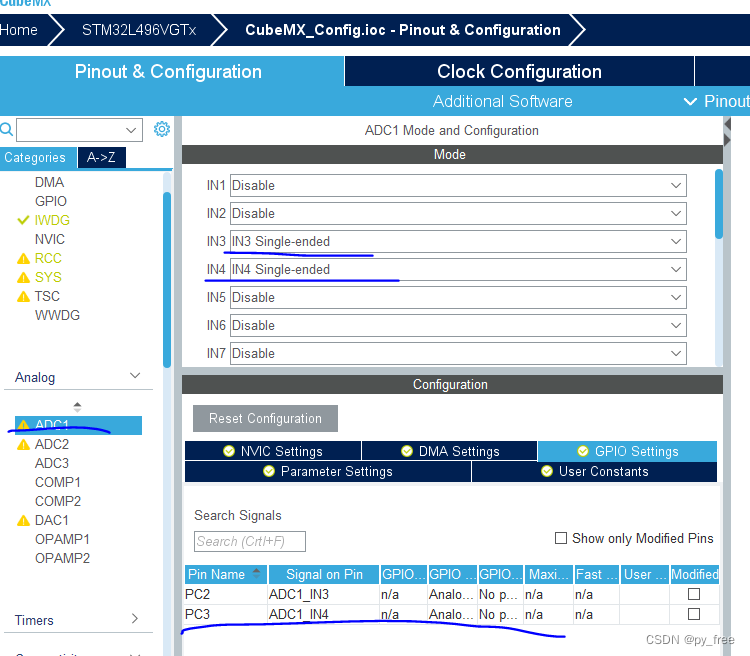Image resolution: width=750 pixels, height=656 pixels.
Task: Toggle Show only Modified Pins checkbox
Action: (x=561, y=538)
